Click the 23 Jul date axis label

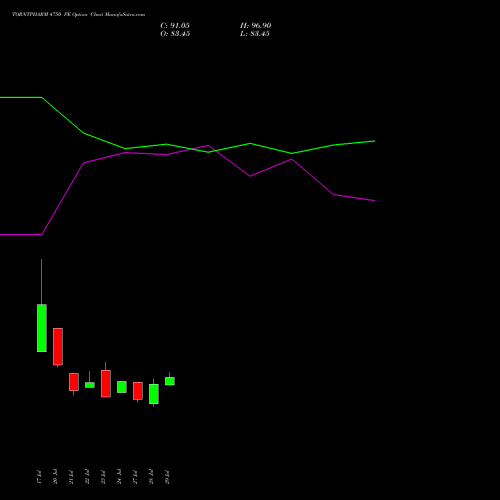[x=103, y=477]
